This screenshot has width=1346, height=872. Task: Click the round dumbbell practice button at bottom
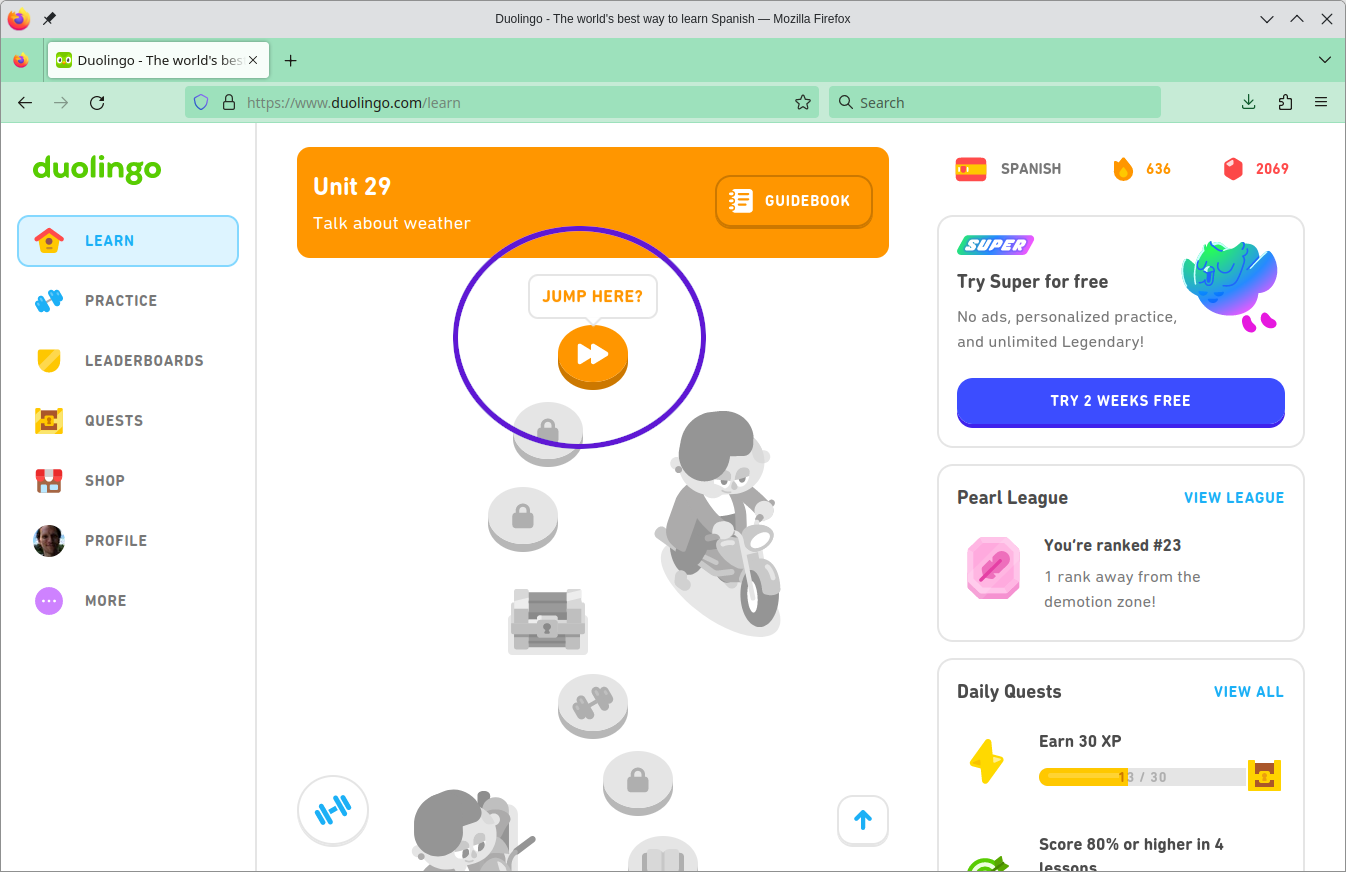pos(333,811)
